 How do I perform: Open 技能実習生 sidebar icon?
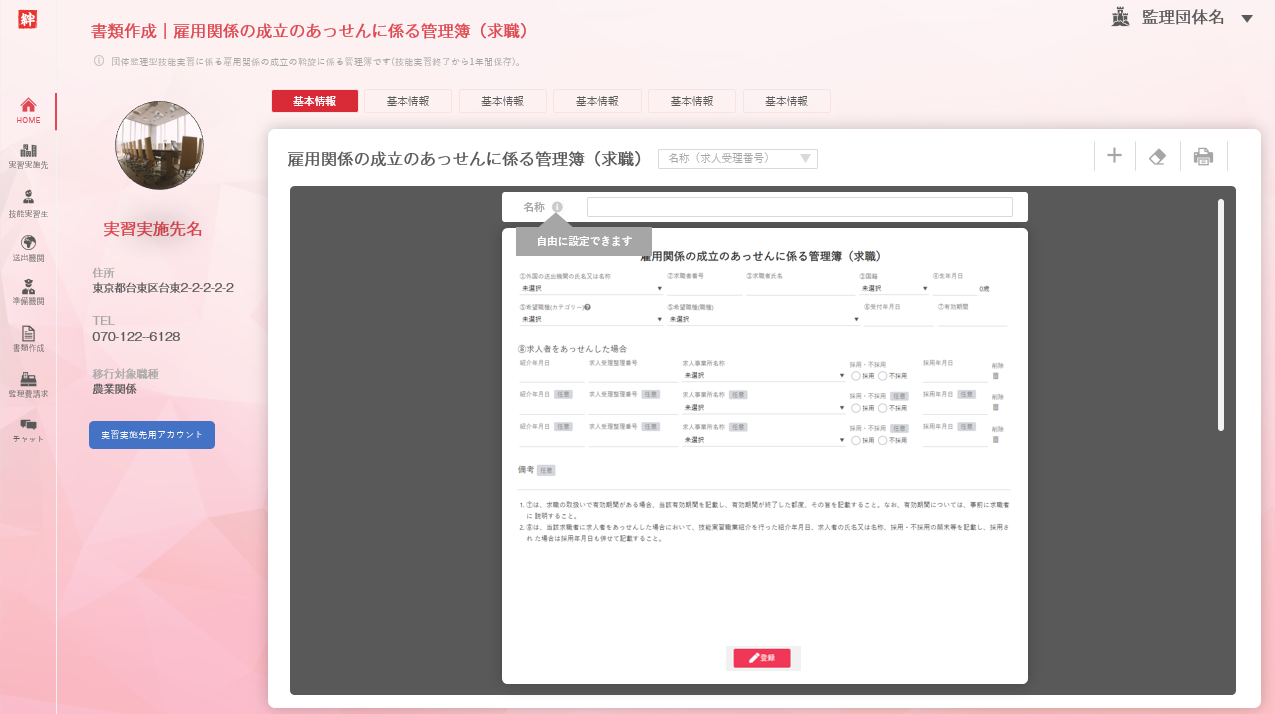coord(28,203)
